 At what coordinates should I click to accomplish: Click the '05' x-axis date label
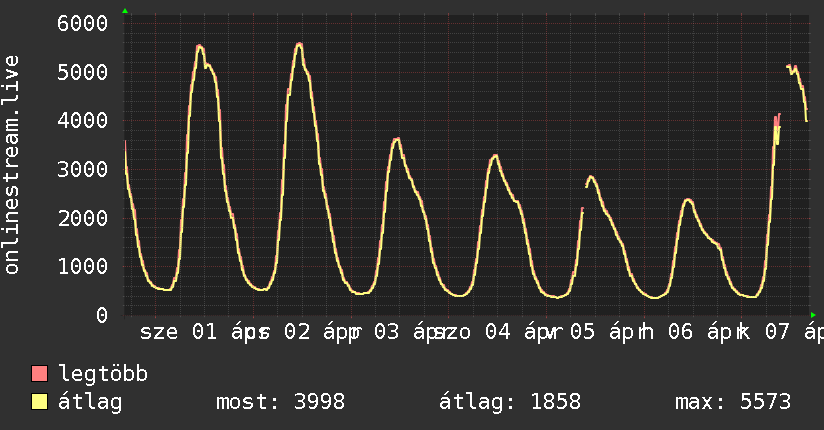[x=582, y=332]
